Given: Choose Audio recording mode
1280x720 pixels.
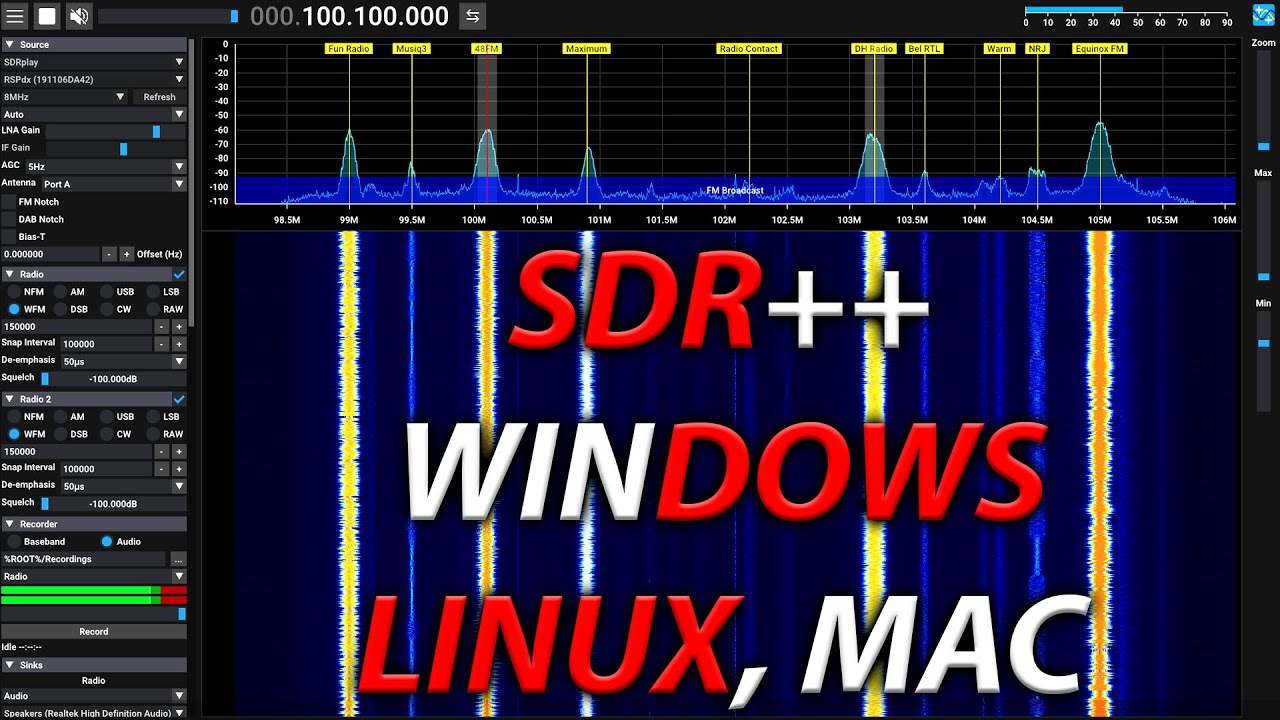Looking at the screenshot, I should (107, 541).
